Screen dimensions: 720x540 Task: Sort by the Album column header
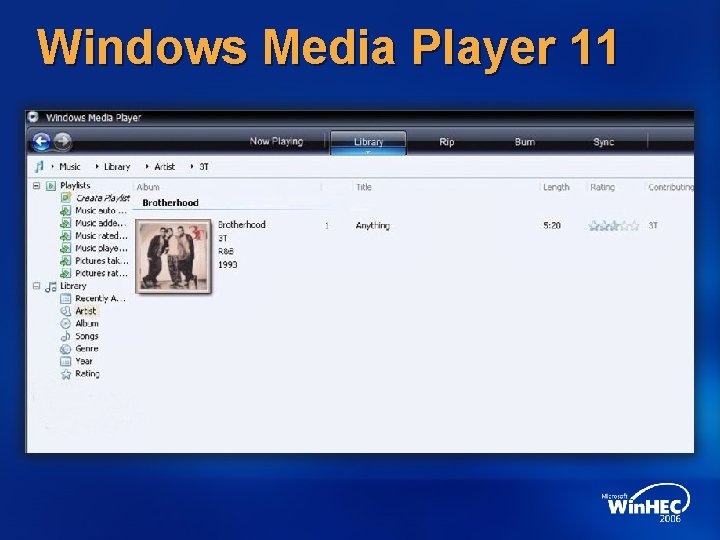148,187
